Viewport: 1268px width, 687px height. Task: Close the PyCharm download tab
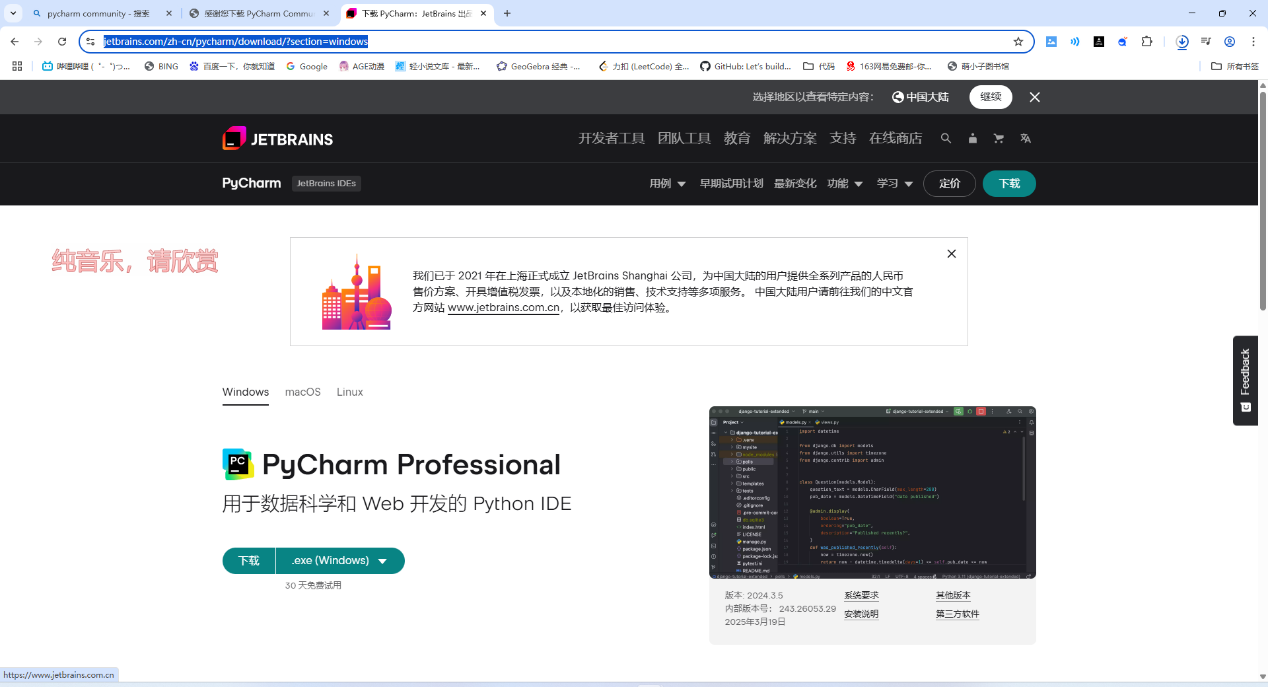(x=483, y=14)
